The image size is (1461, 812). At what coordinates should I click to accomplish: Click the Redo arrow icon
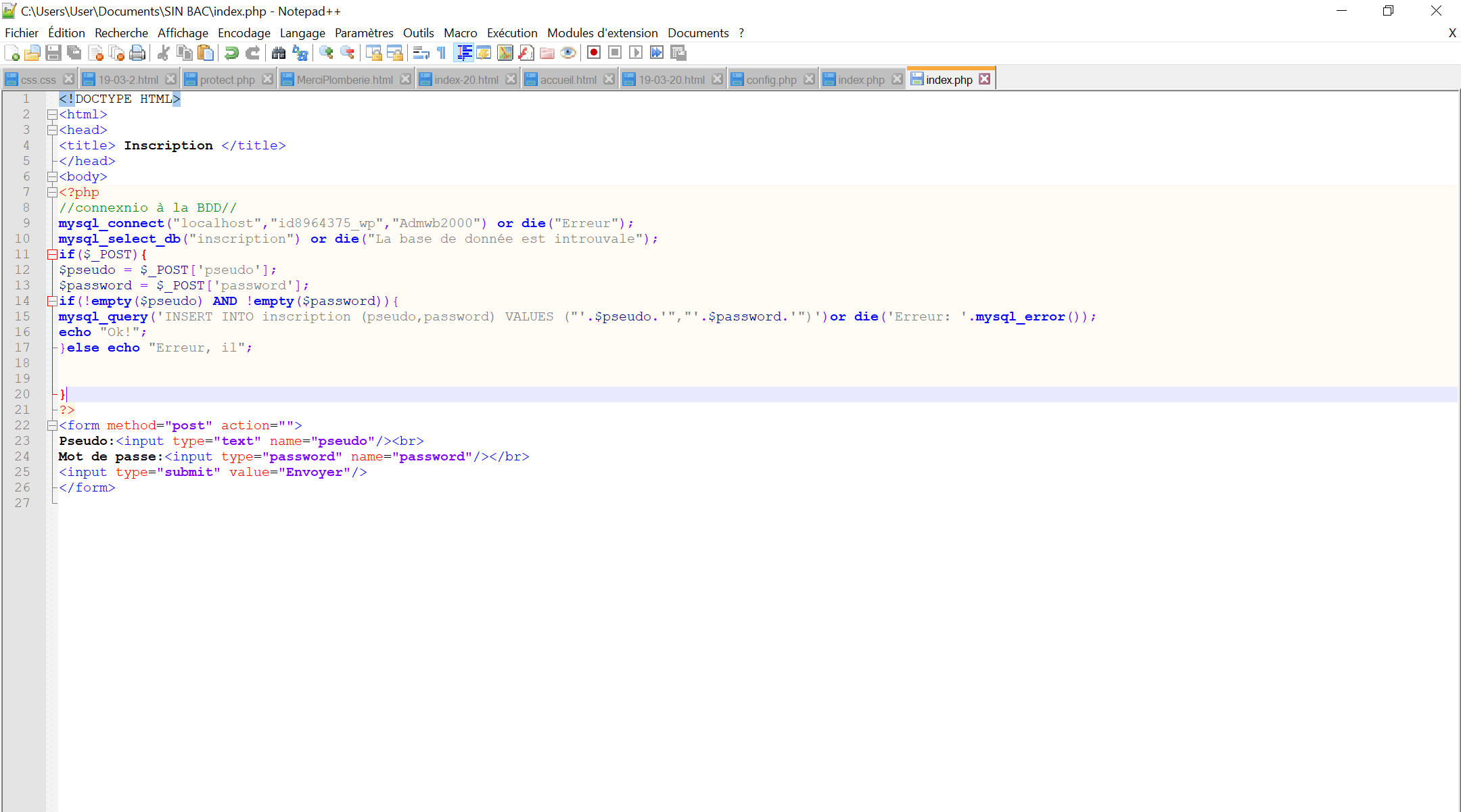[x=252, y=53]
